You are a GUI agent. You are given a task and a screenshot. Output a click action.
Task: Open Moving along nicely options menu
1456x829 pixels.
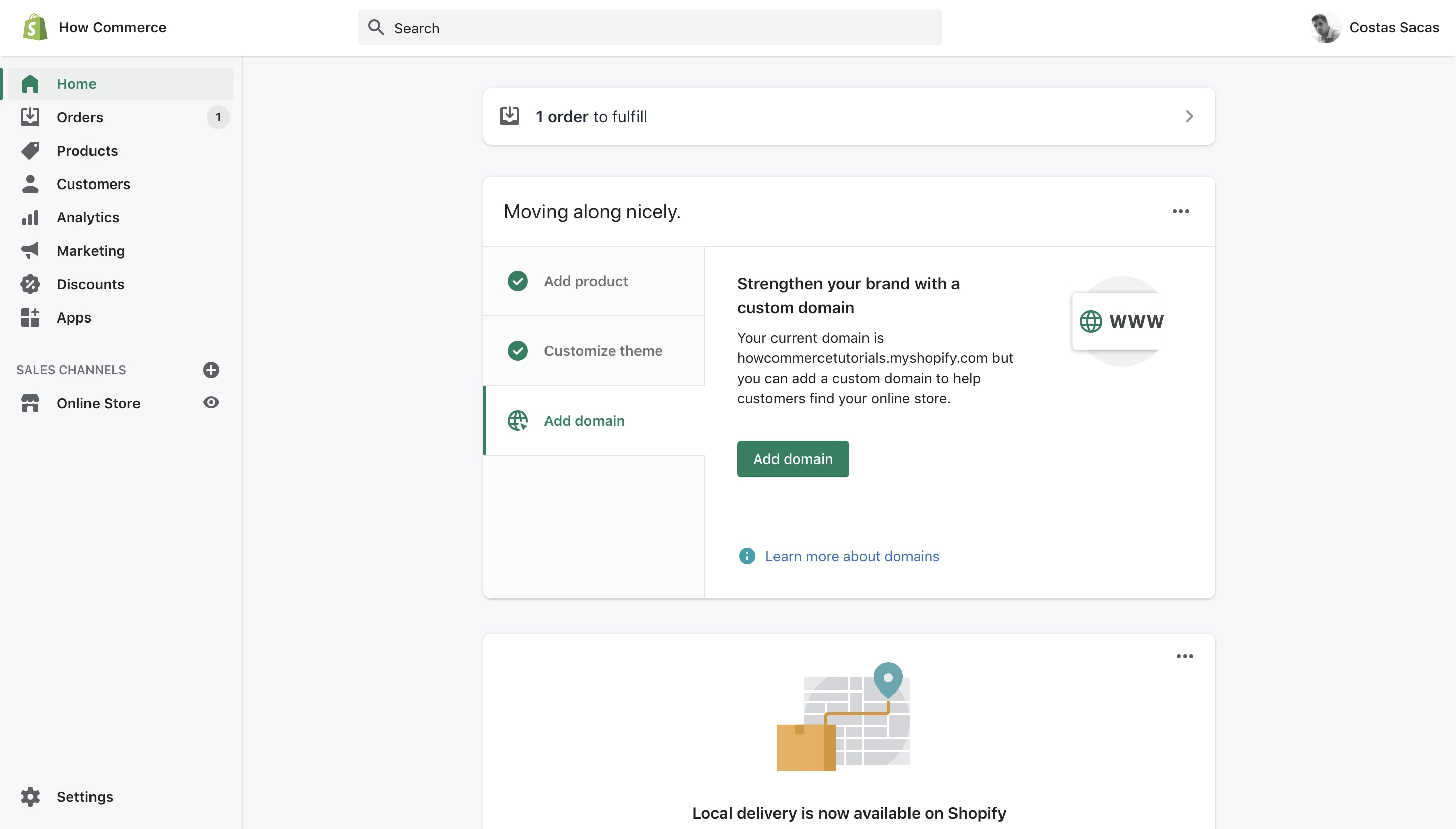(1180, 211)
